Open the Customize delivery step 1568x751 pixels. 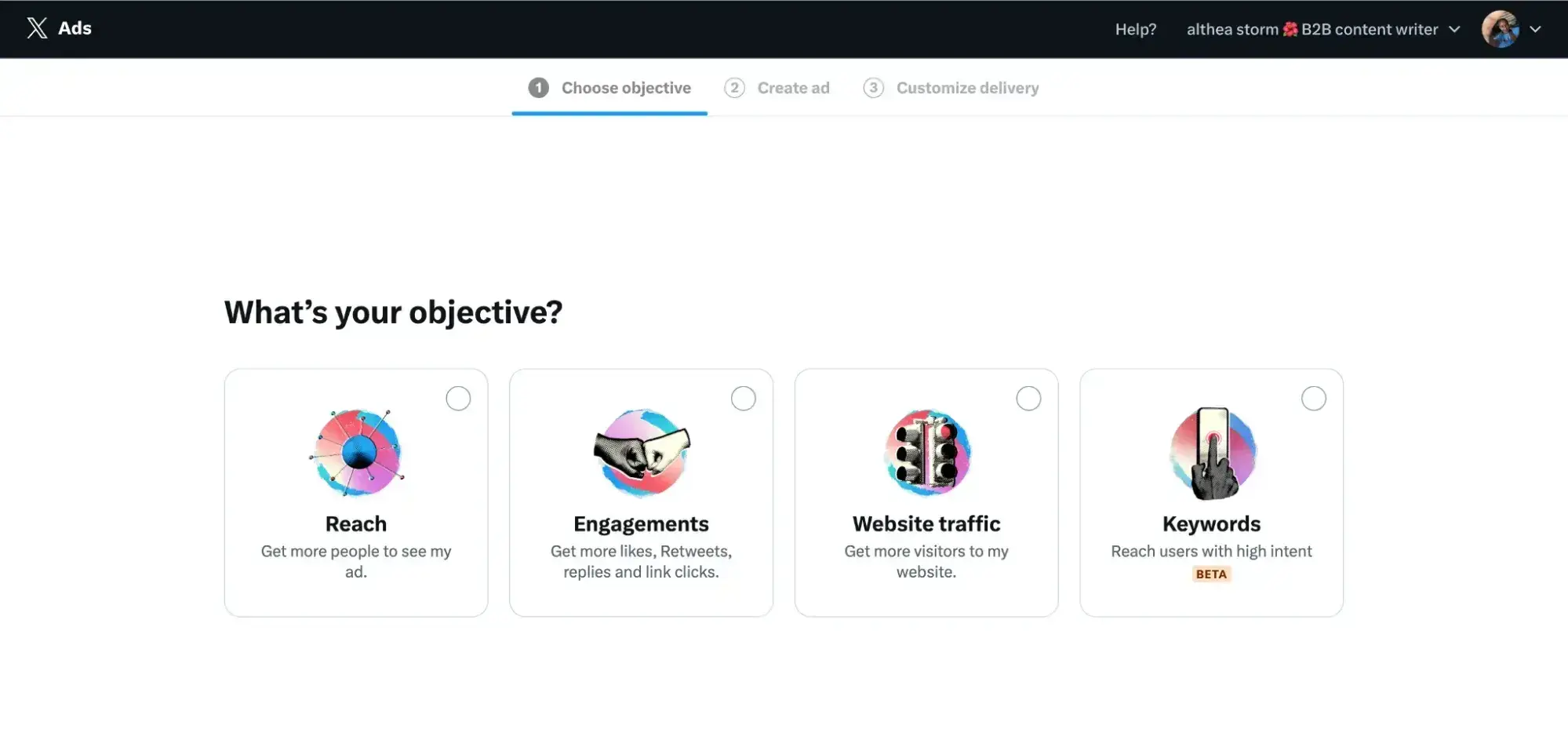[x=967, y=87]
